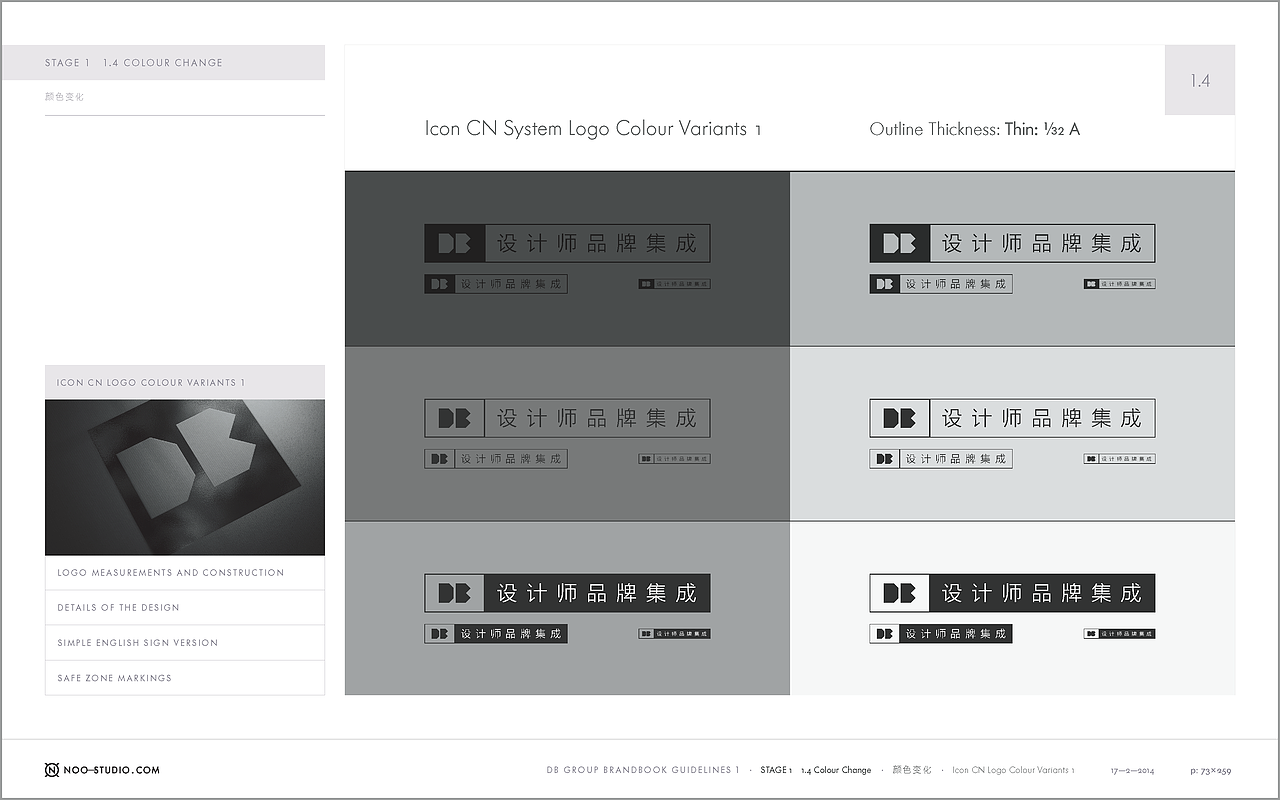1280x800 pixels.
Task: Open the embossed DB logo photo thumbnail
Action: point(184,476)
